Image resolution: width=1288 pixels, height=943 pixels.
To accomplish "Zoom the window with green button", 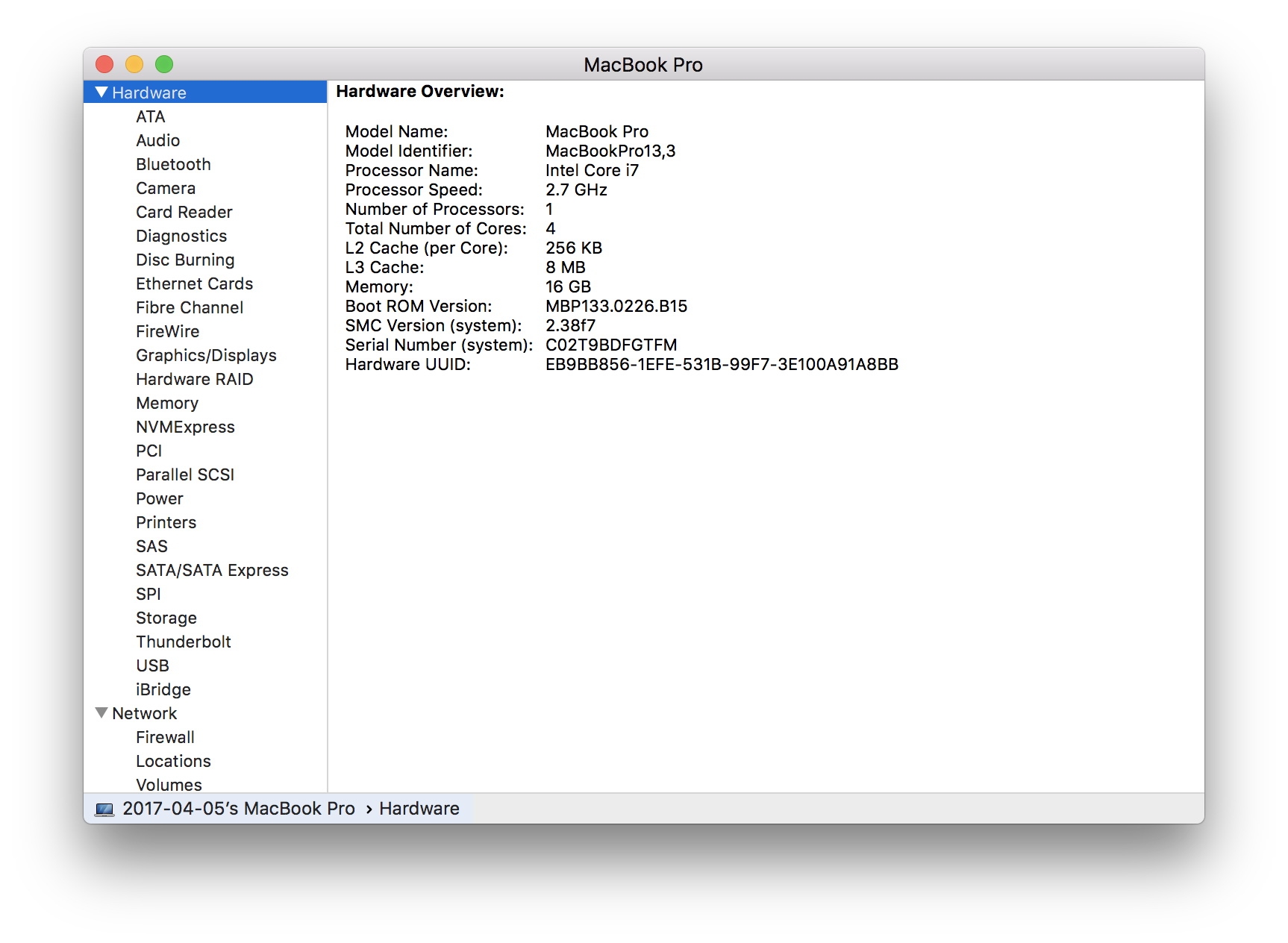I will click(164, 64).
